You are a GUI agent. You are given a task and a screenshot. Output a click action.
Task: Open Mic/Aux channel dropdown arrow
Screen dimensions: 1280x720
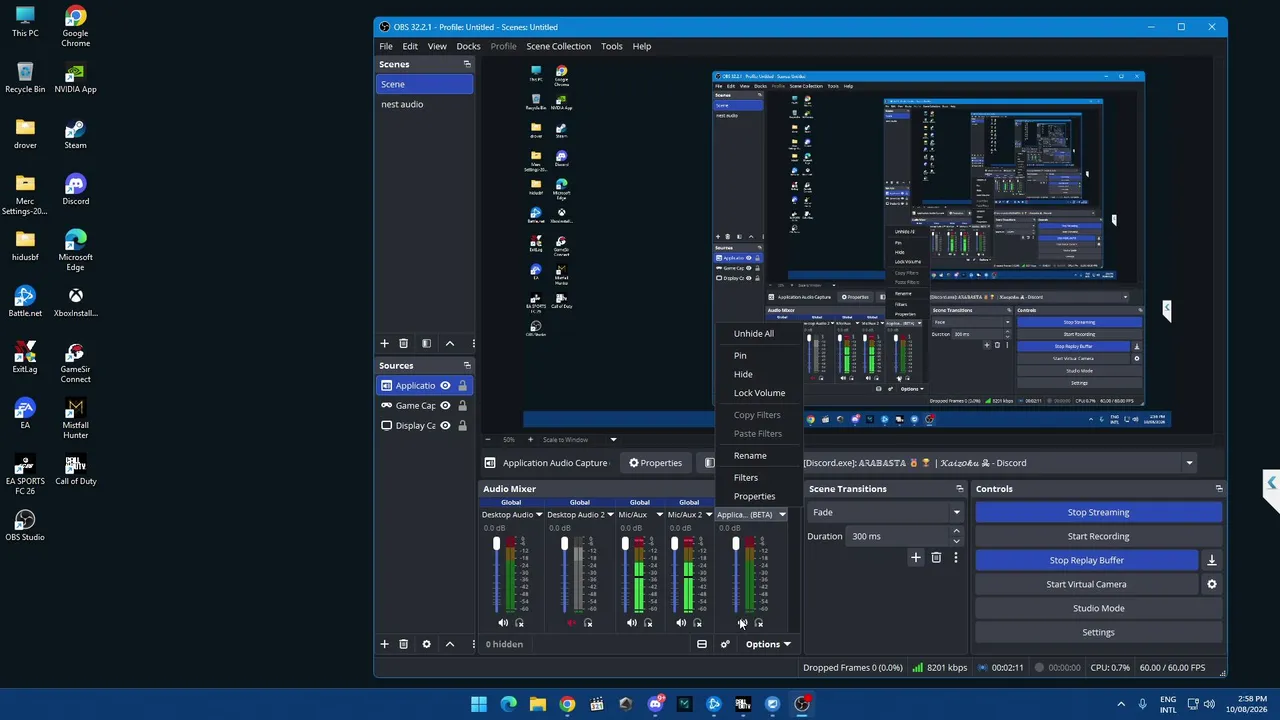[659, 515]
